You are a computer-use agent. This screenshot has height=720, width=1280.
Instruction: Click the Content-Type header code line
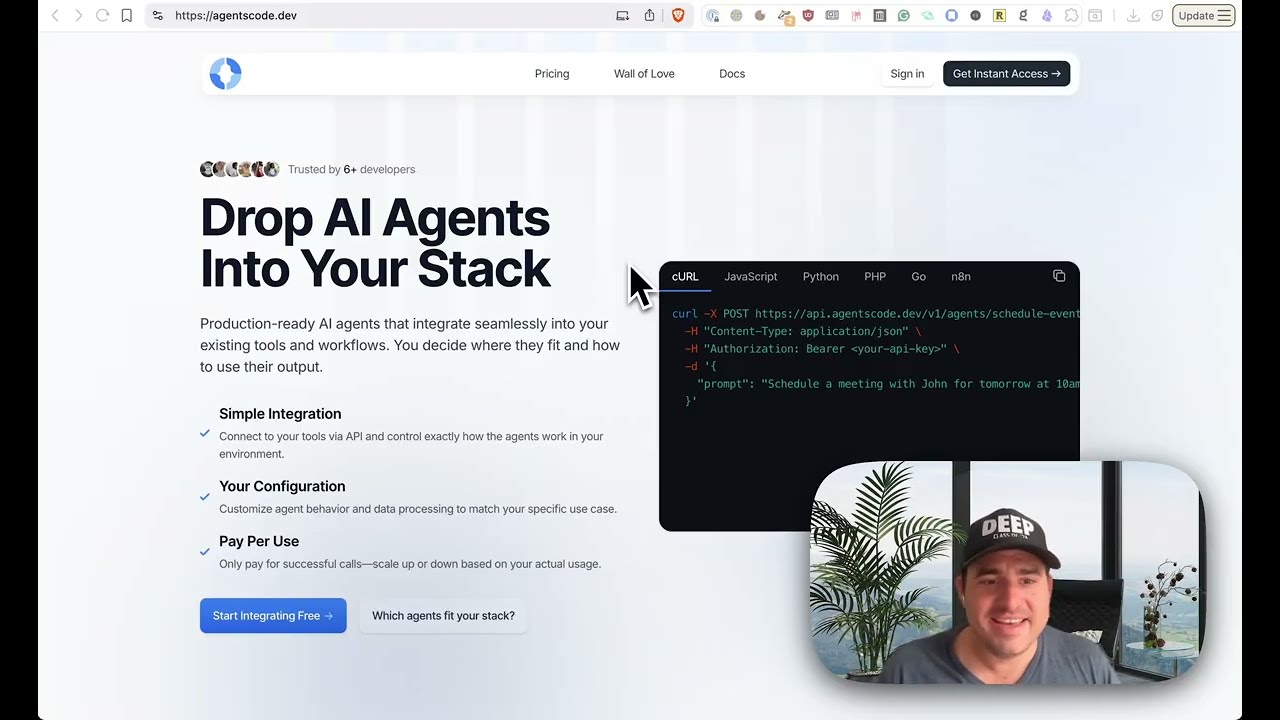(x=802, y=331)
